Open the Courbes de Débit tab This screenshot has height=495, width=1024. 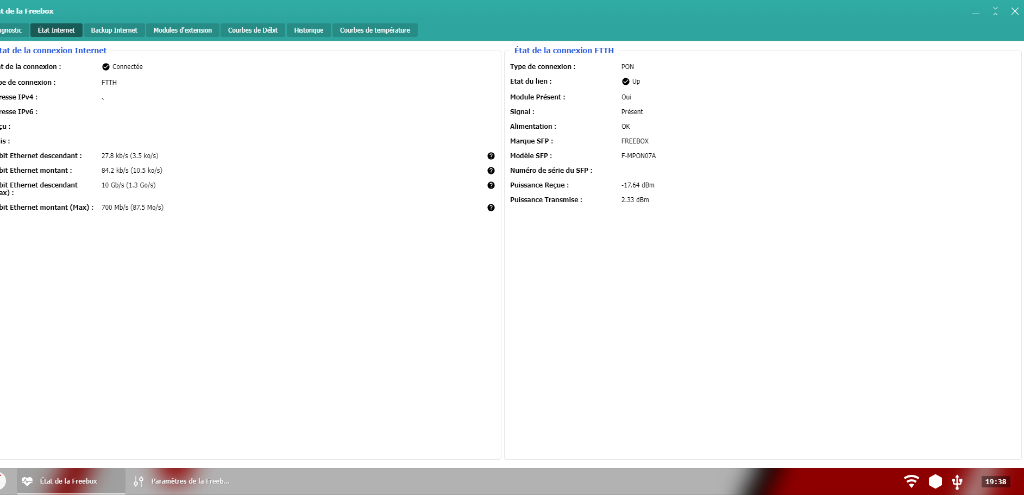(253, 30)
